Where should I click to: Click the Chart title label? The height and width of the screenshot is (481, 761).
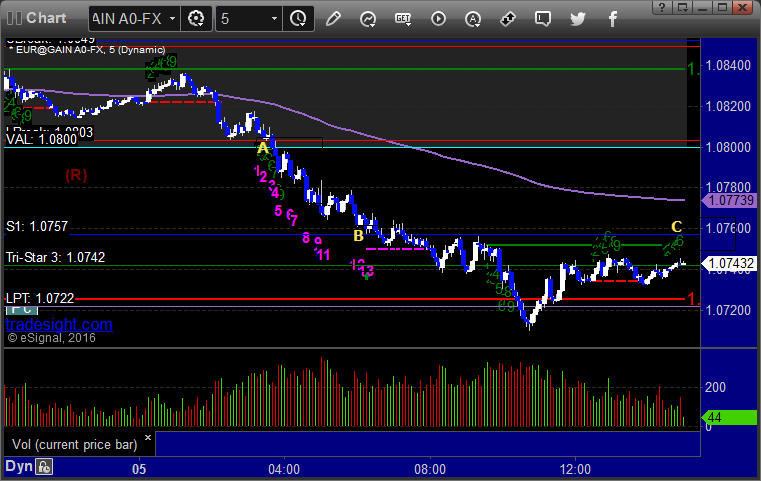[x=46, y=18]
